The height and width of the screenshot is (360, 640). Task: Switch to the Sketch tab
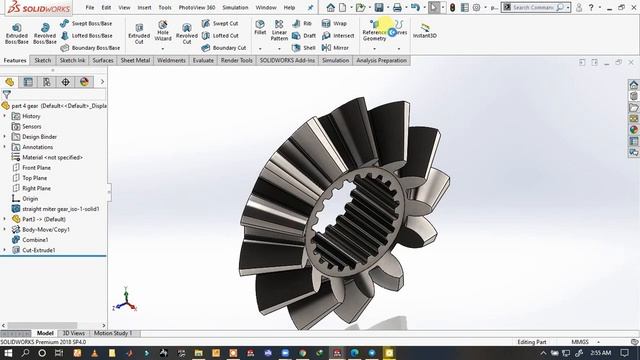(42, 60)
